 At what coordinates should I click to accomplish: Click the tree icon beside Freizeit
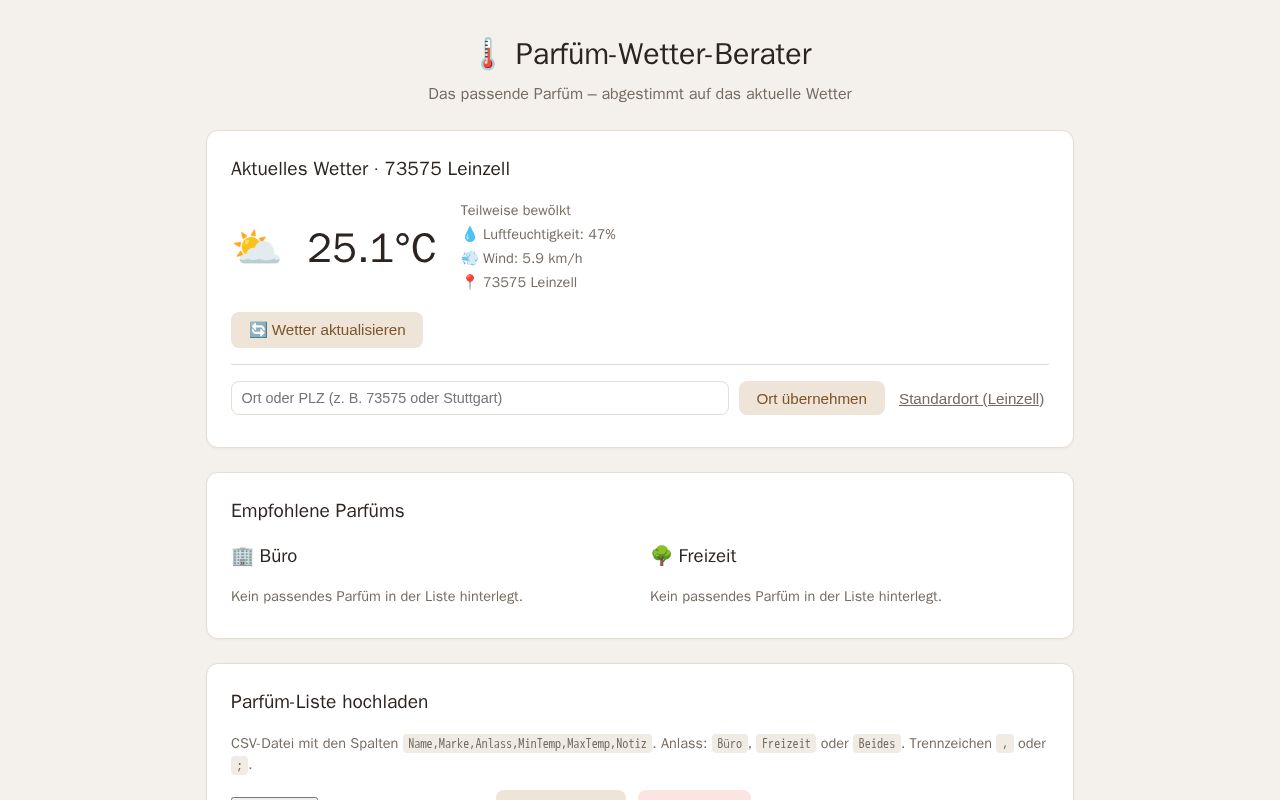click(x=661, y=556)
